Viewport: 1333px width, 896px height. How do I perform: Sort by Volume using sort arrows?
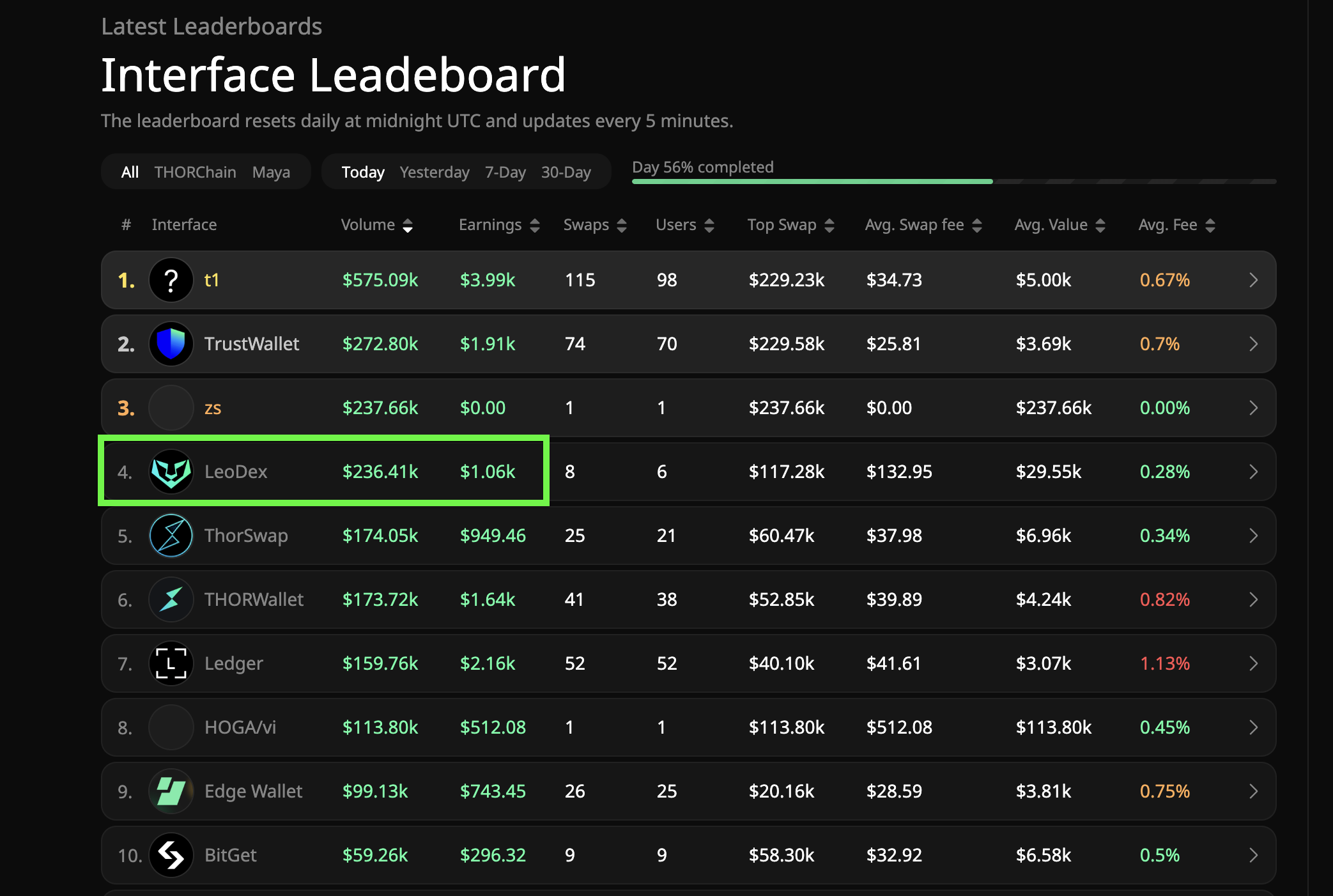(408, 225)
